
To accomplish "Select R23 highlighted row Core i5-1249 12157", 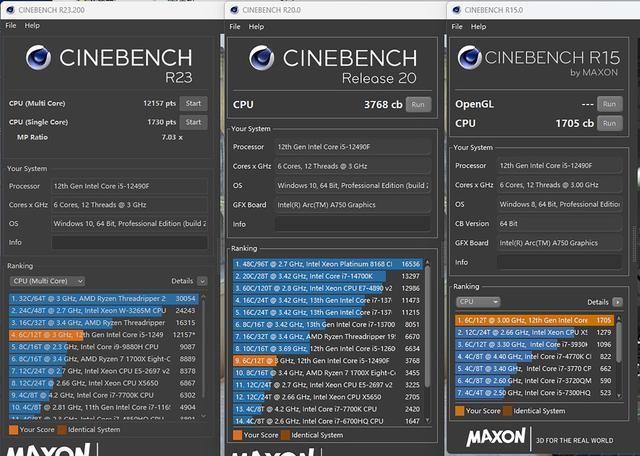I will pyautogui.click(x=104, y=335).
